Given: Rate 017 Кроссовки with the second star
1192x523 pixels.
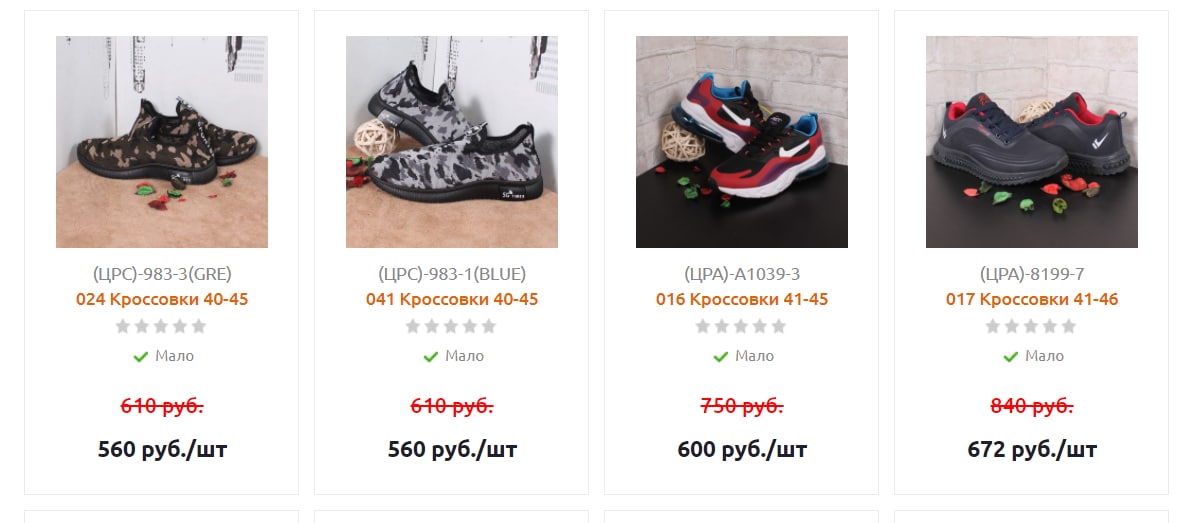Looking at the screenshot, I should pyautogui.click(x=1012, y=326).
